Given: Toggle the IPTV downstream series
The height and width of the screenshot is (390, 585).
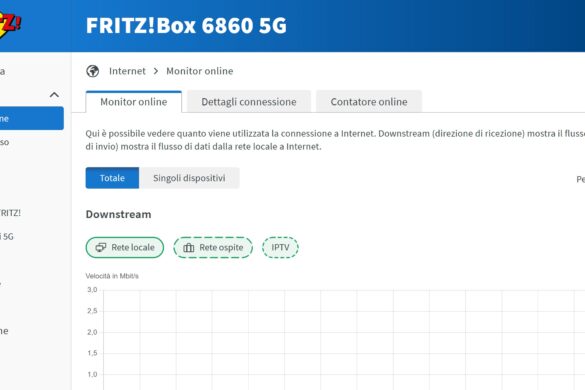Looking at the screenshot, I should pos(280,247).
